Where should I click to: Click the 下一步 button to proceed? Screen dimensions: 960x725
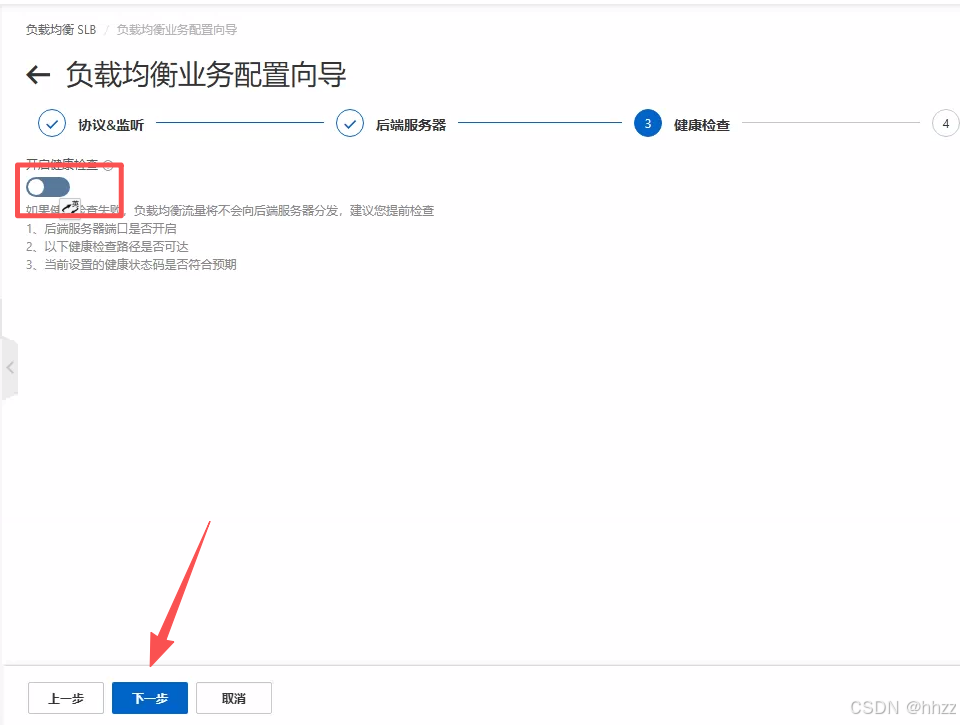pos(149,698)
